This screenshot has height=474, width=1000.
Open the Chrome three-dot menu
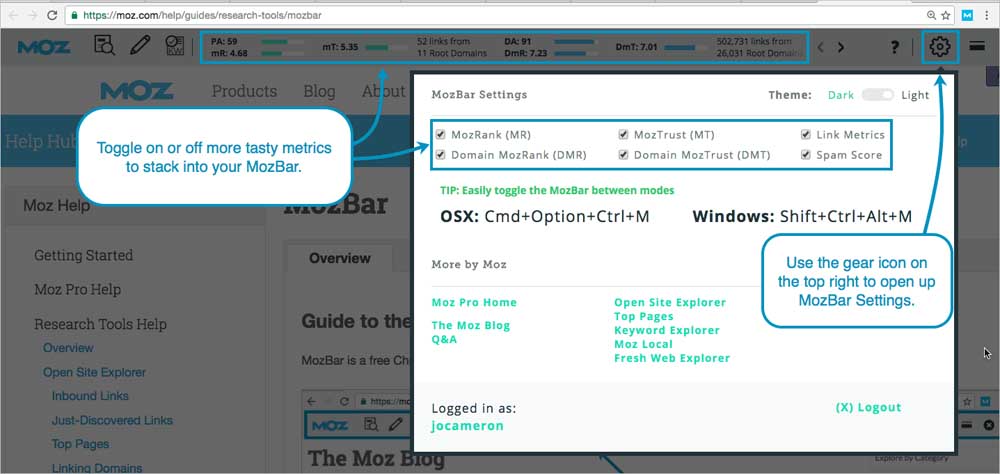(986, 15)
